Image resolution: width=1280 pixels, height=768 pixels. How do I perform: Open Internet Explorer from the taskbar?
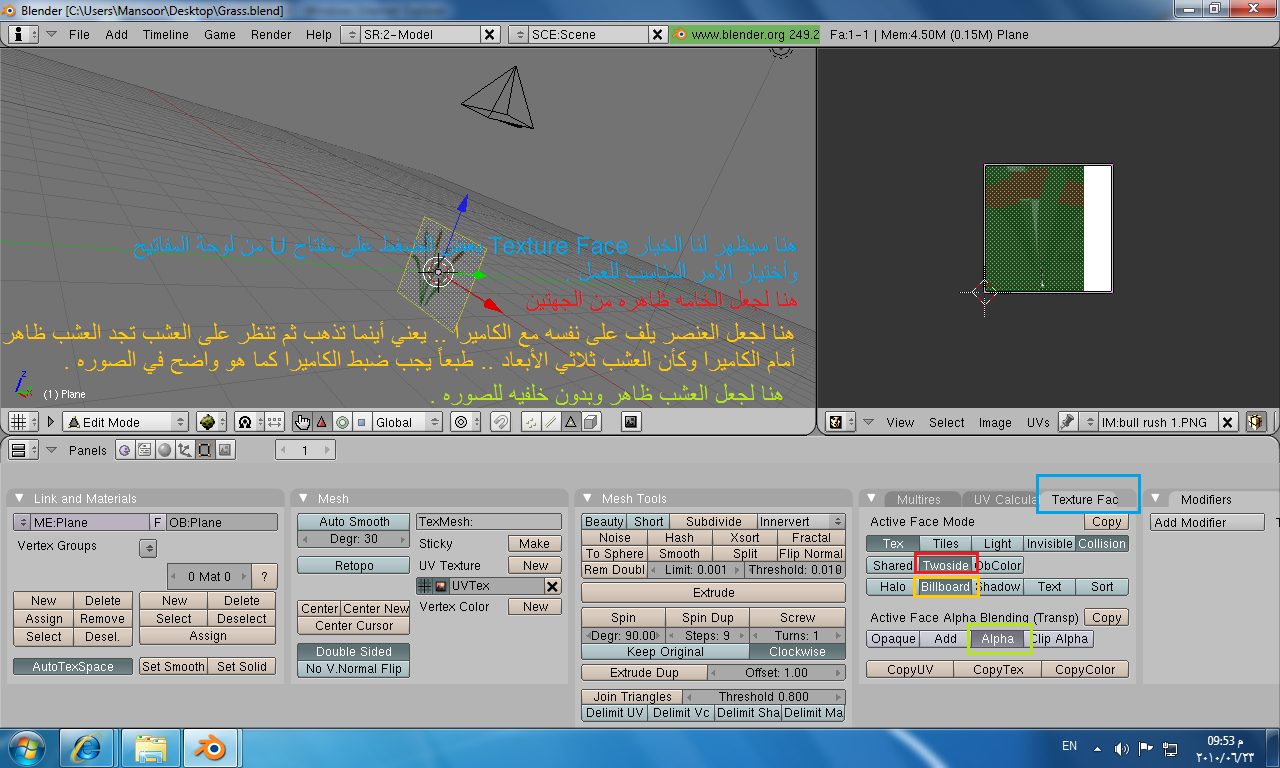pos(87,748)
